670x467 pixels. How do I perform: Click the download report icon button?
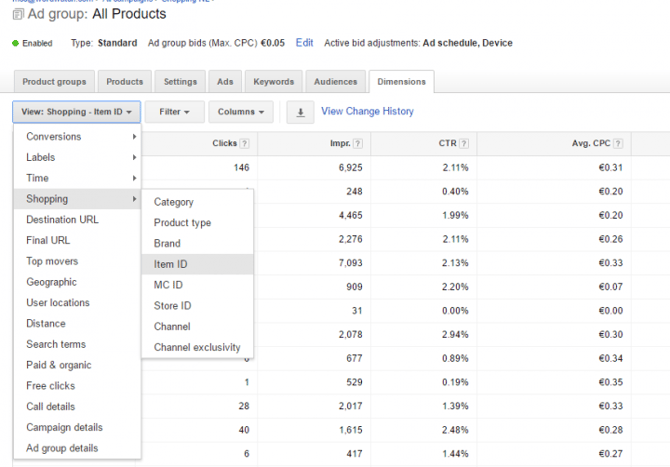pos(300,112)
